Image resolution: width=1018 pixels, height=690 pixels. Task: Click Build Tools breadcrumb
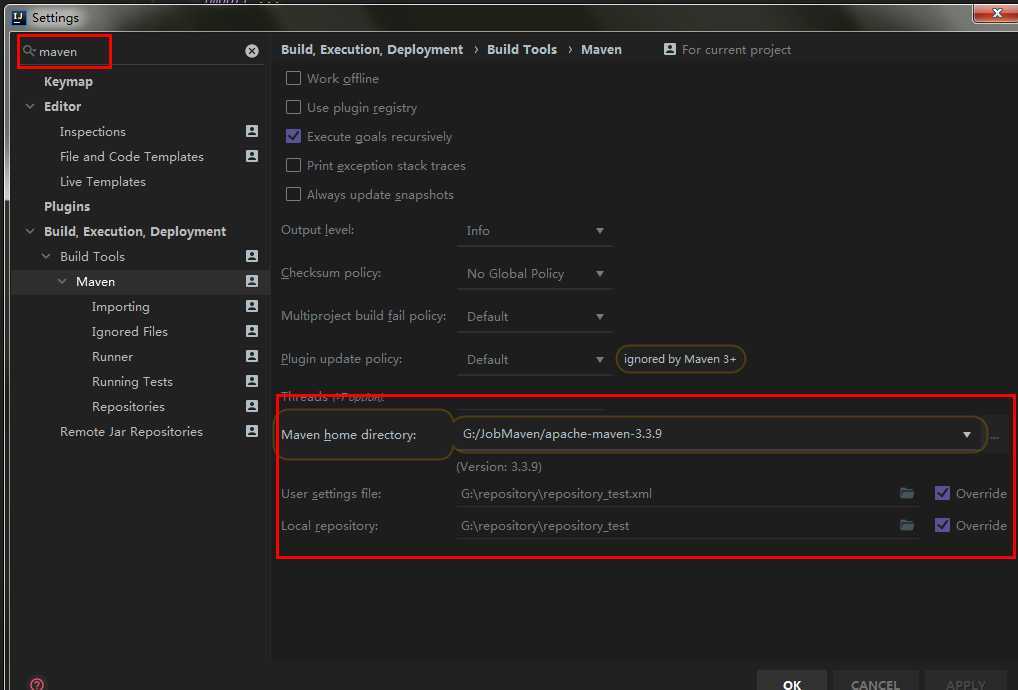point(522,49)
